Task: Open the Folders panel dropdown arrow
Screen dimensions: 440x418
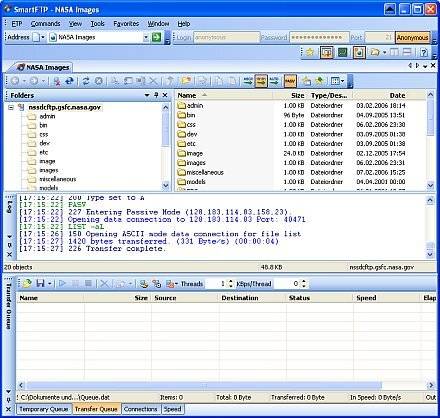Action: click(x=147, y=95)
